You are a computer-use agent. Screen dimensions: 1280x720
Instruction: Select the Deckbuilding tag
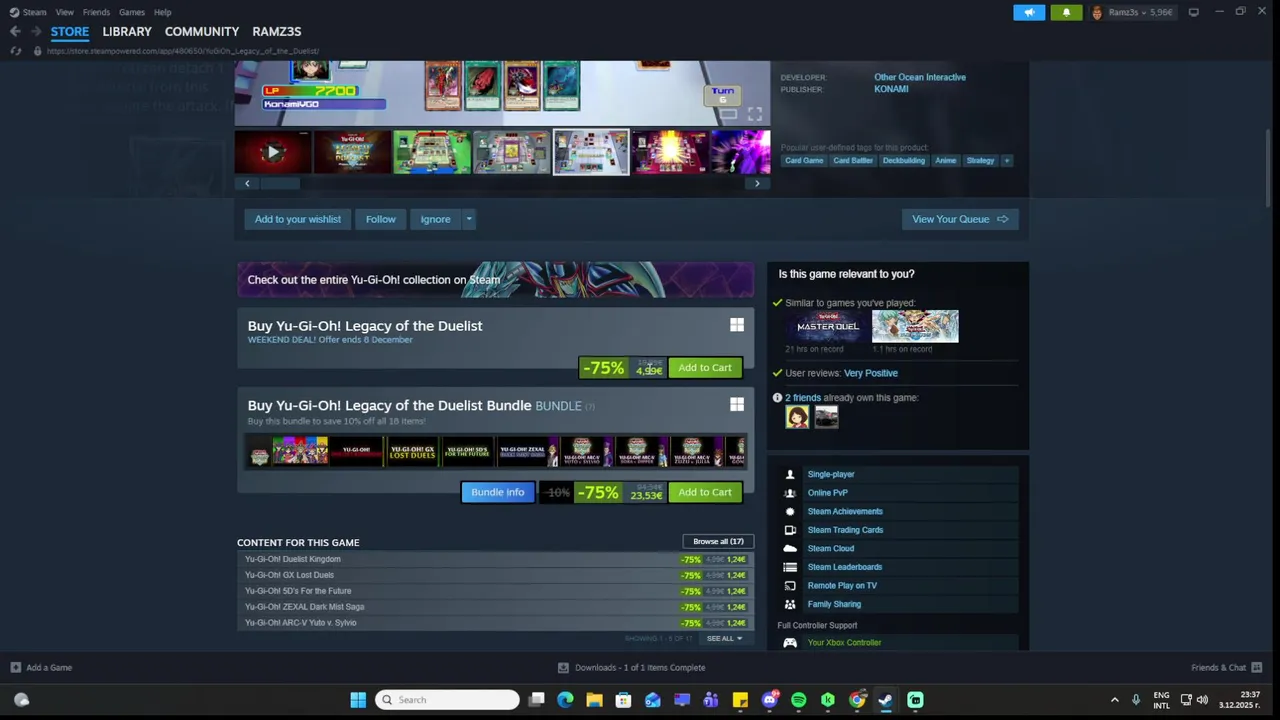(x=904, y=160)
